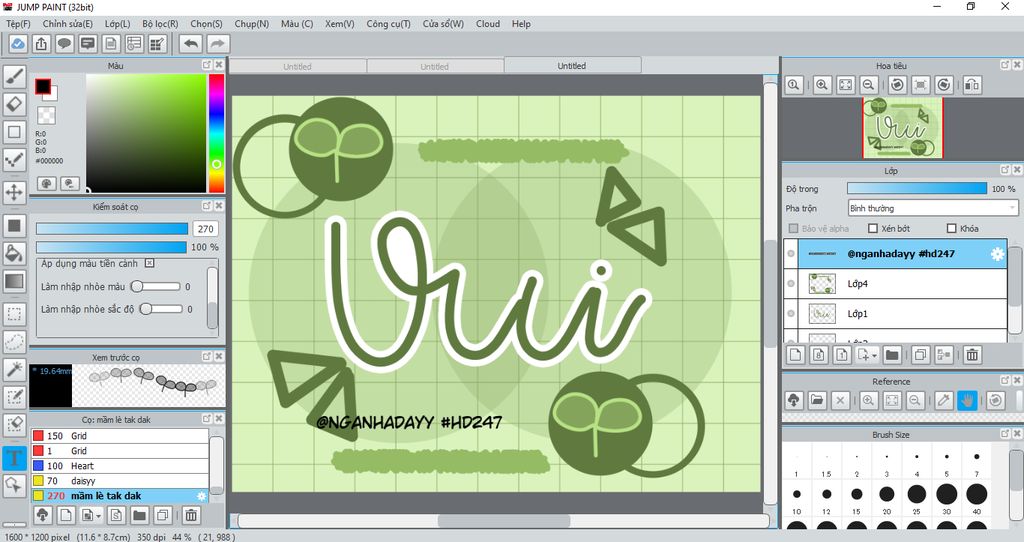Image resolution: width=1024 pixels, height=542 pixels.
Task: Toggle the Khóa lock checkbox
Action: coord(952,228)
